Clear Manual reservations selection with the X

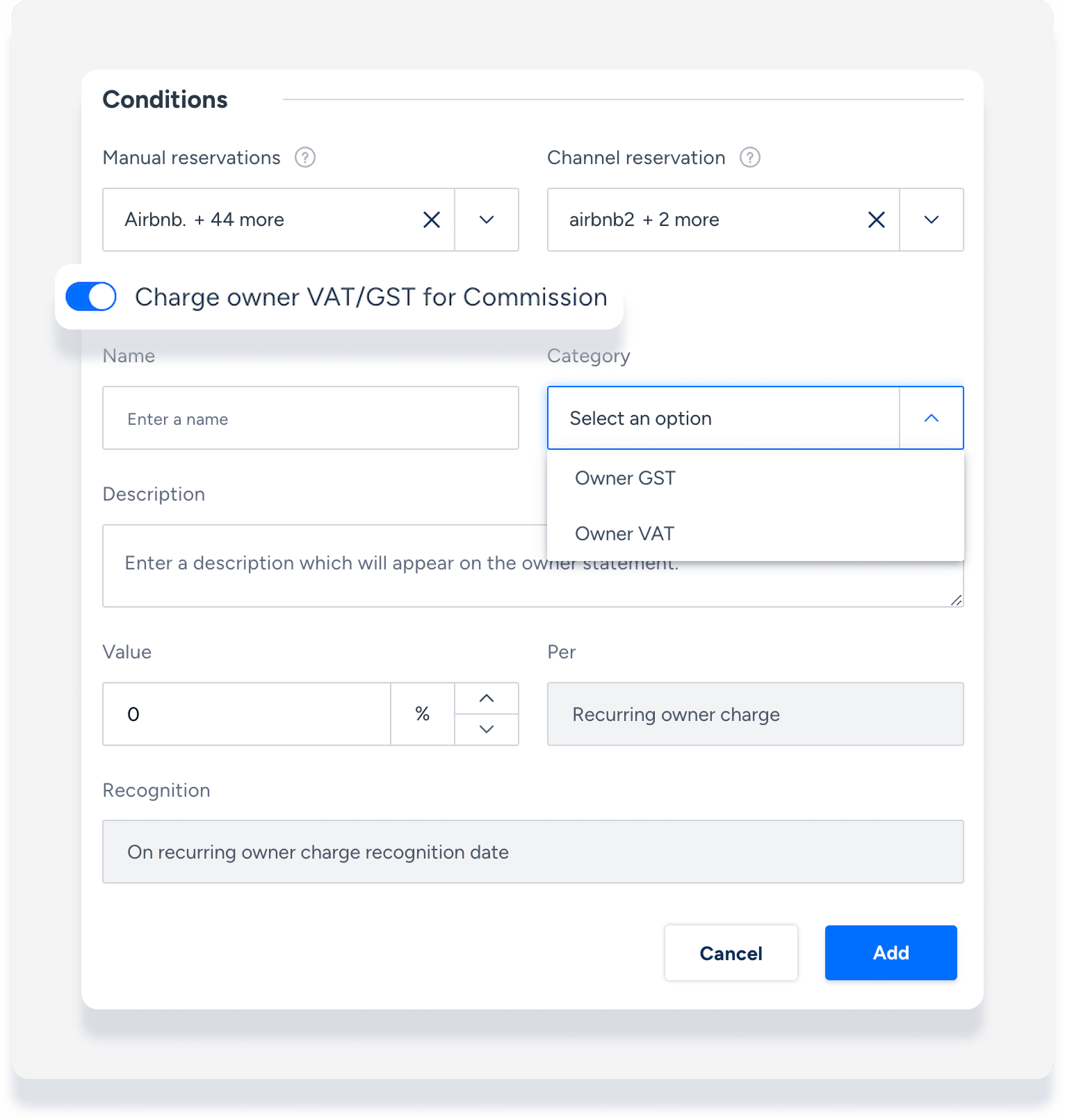tap(432, 220)
